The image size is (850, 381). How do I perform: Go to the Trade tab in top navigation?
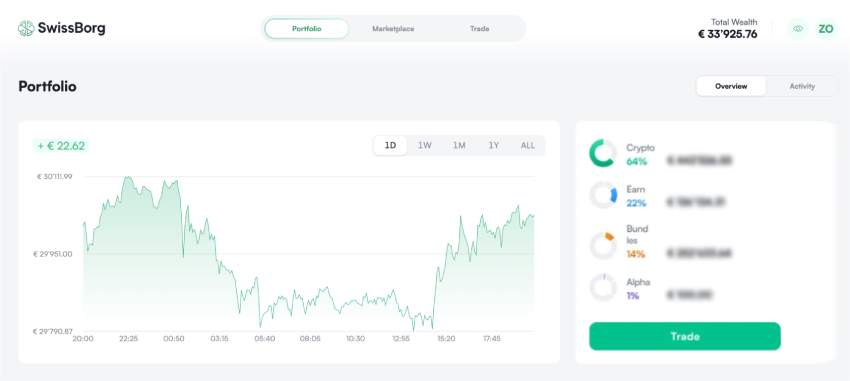(x=479, y=29)
